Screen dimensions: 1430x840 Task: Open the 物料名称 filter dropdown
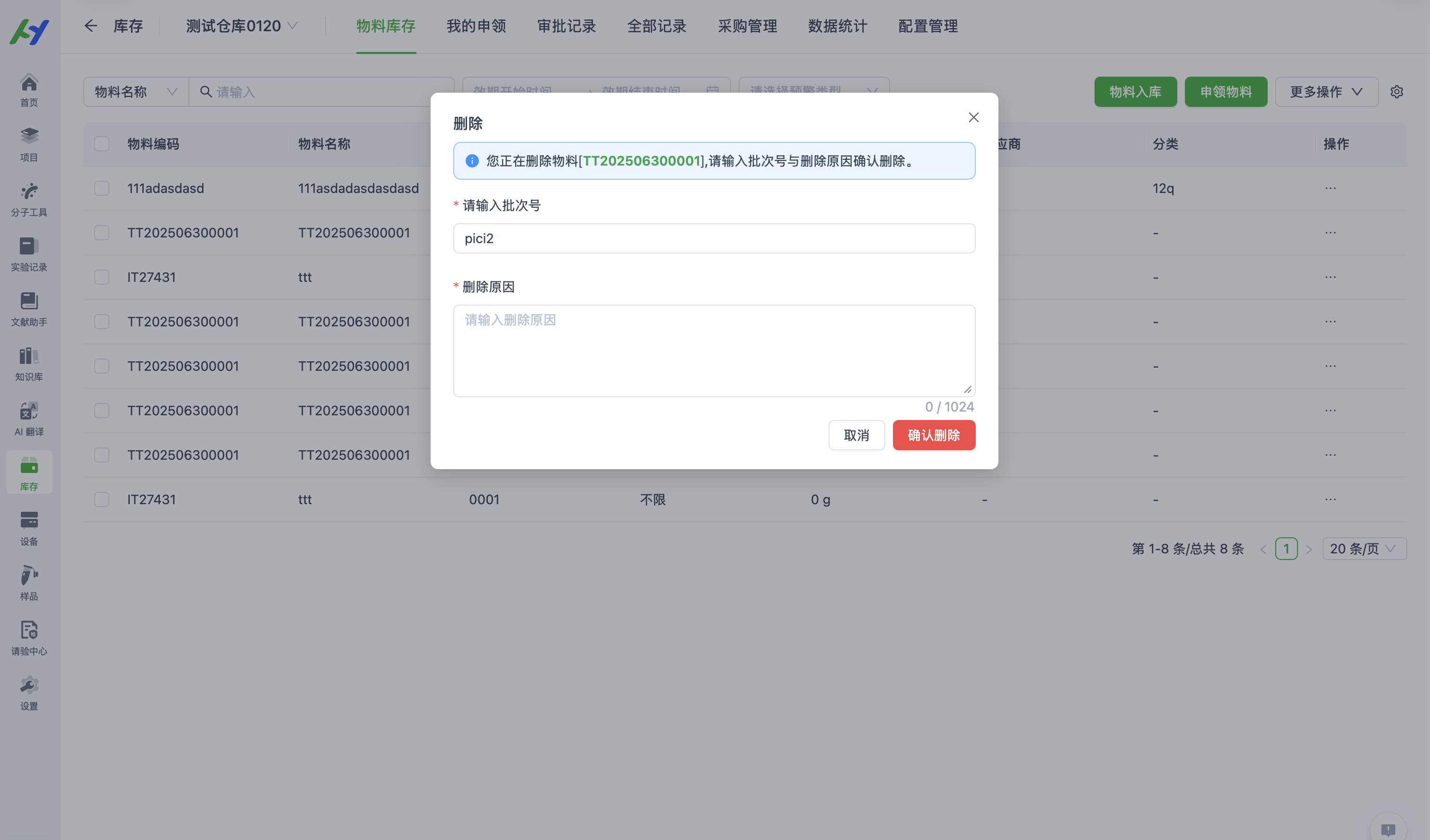tap(135, 91)
